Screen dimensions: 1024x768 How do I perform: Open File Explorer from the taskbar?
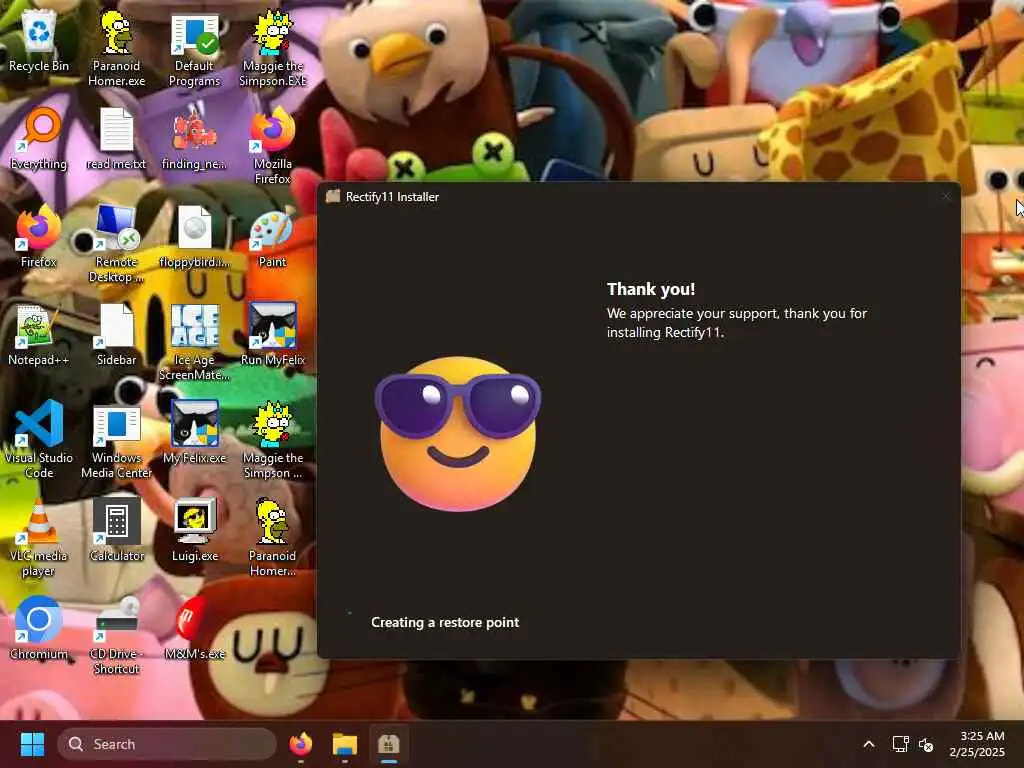[344, 744]
